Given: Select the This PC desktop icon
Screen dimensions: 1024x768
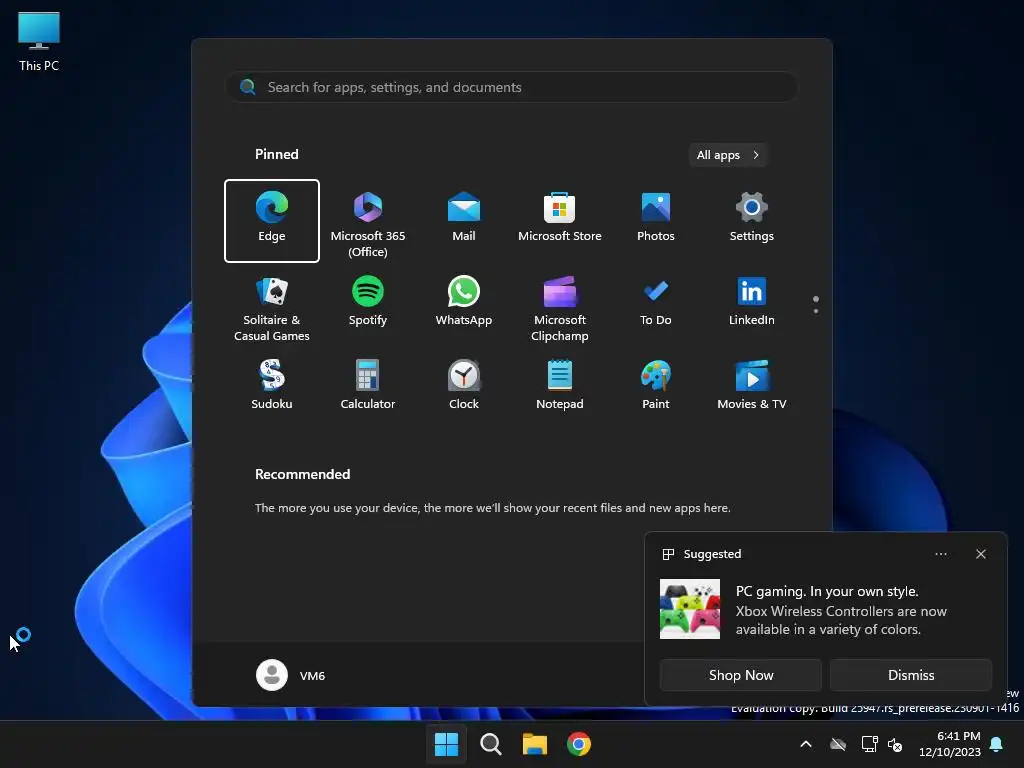Looking at the screenshot, I should (39, 42).
